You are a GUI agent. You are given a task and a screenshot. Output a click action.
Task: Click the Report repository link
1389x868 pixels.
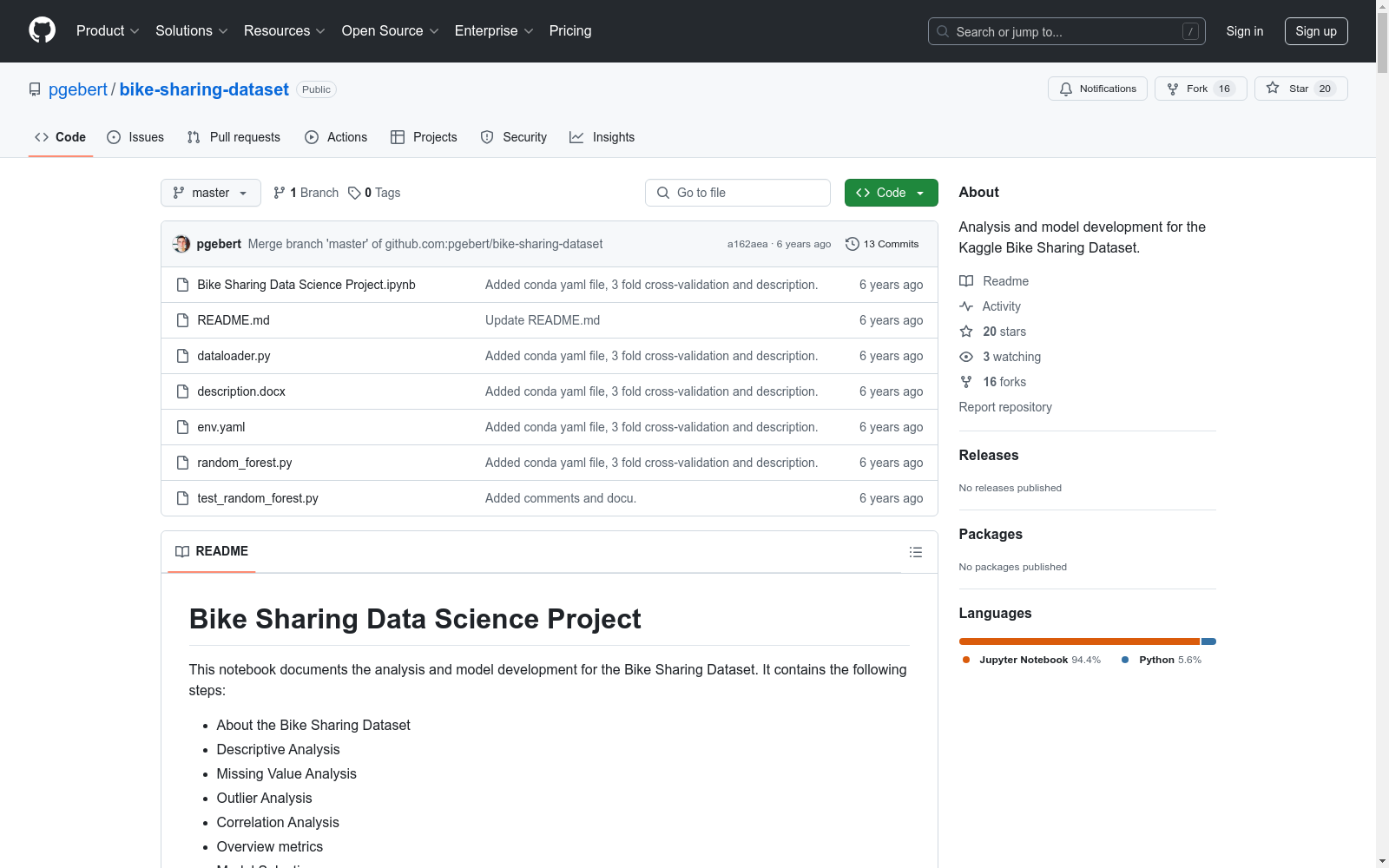point(1005,407)
